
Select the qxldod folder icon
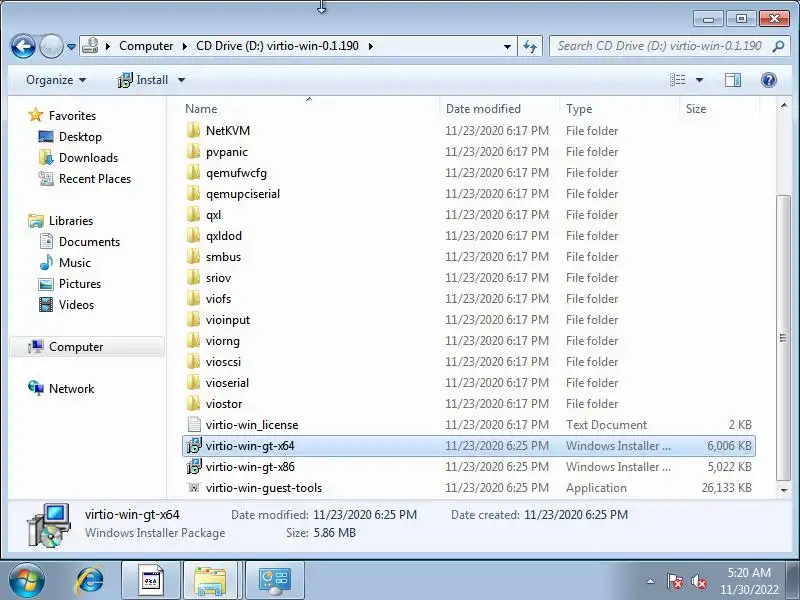coord(193,235)
